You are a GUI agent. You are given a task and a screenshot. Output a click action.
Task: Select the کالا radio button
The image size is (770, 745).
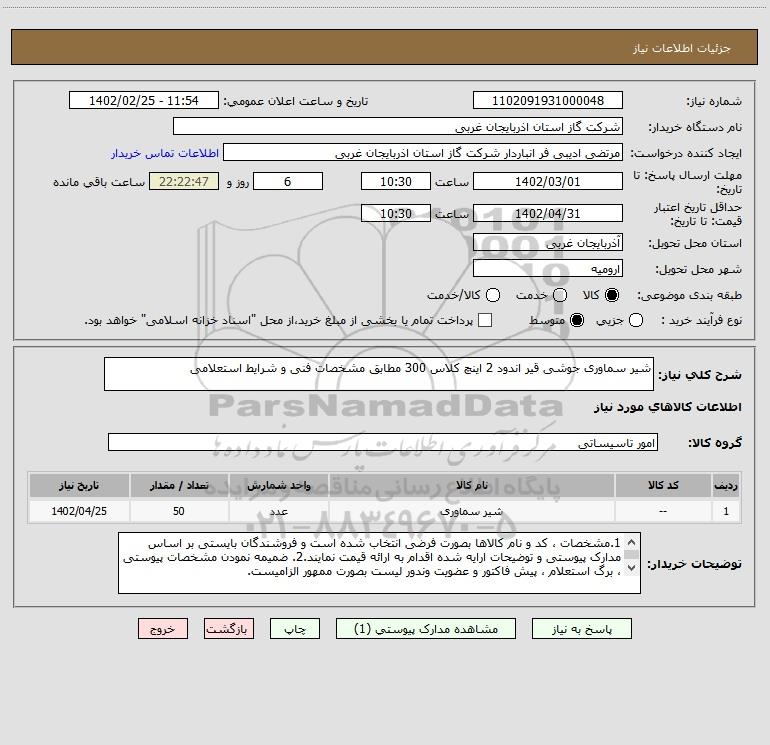612,295
